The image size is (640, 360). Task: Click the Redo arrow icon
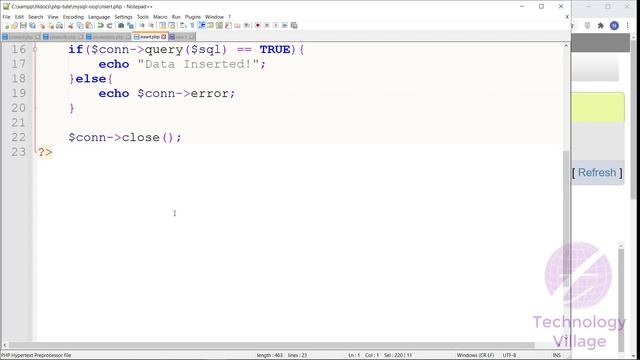pos(109,25)
